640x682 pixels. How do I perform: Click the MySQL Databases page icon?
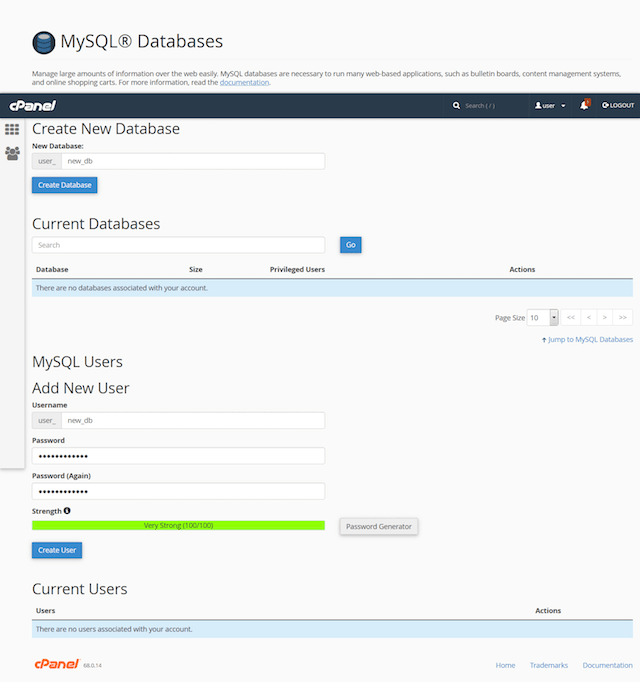43,42
